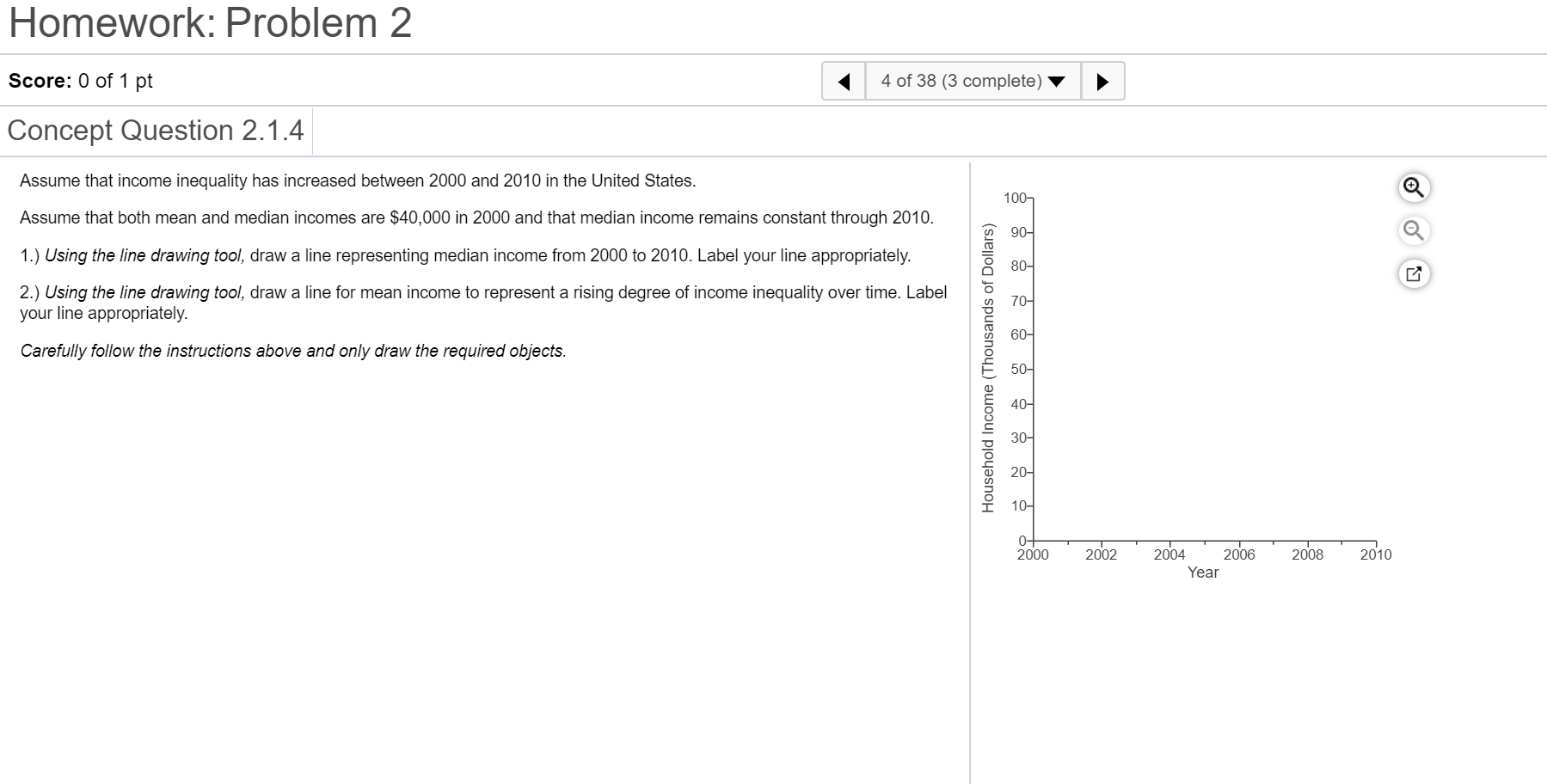The height and width of the screenshot is (784, 1547).
Task: Select the zoom-in magnifier icon beside the graph
Action: 1414,187
